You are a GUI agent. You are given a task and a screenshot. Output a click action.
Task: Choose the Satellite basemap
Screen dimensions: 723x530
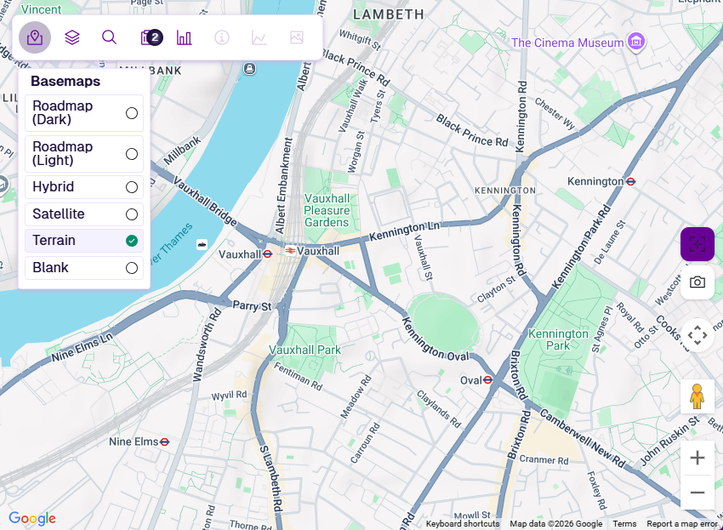pos(84,214)
